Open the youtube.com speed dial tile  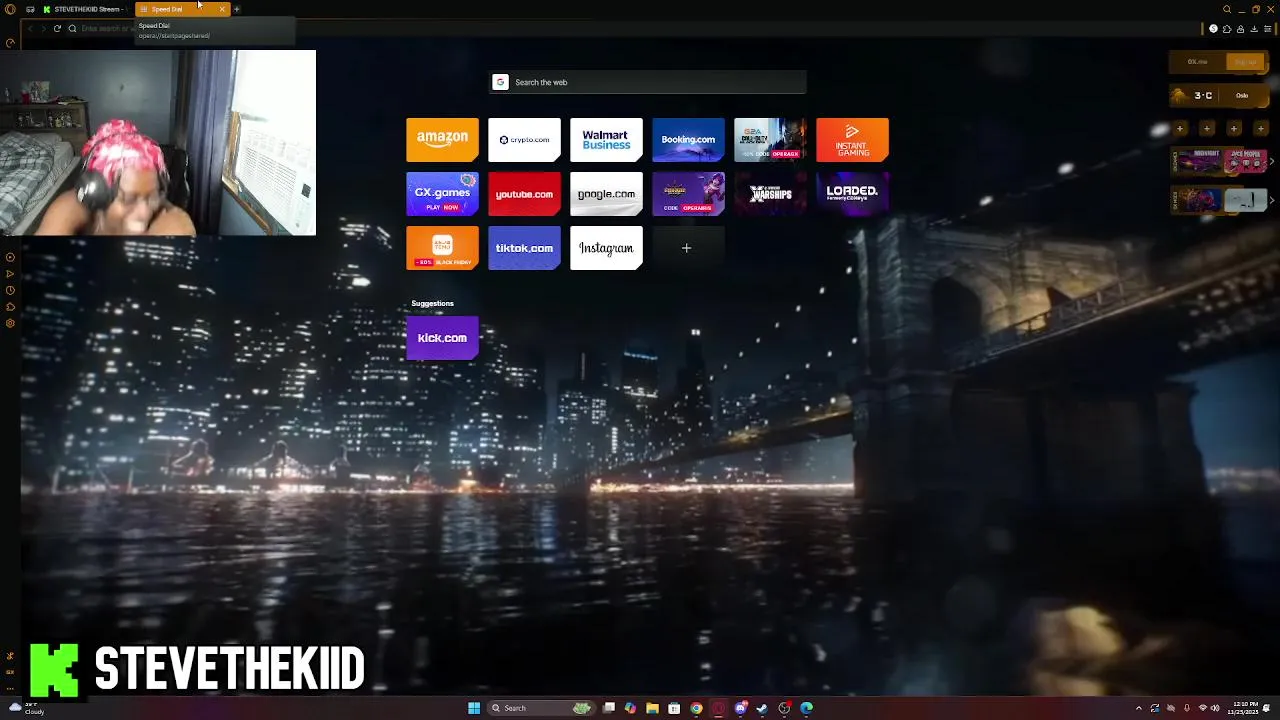coord(524,194)
